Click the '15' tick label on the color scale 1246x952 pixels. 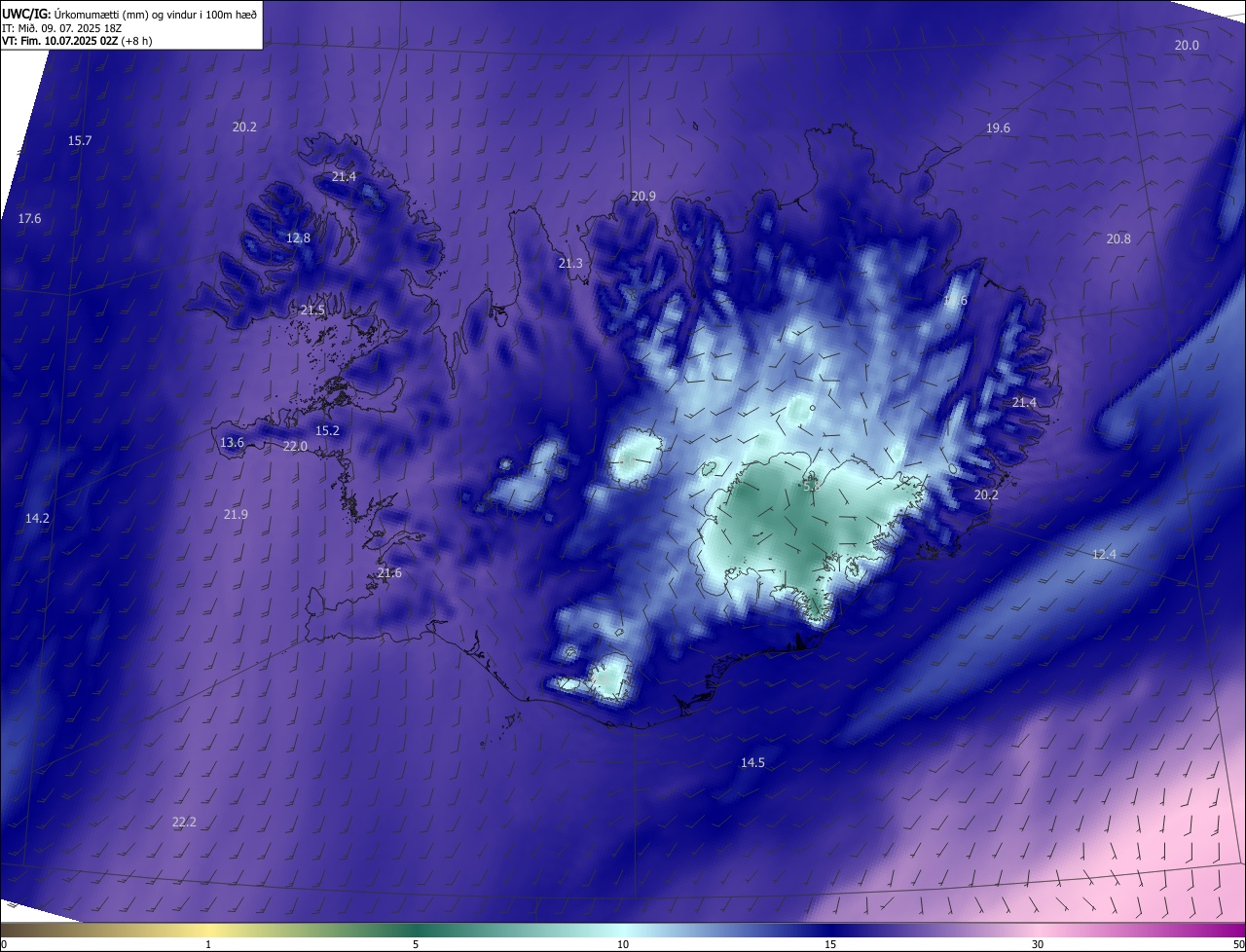(x=830, y=944)
